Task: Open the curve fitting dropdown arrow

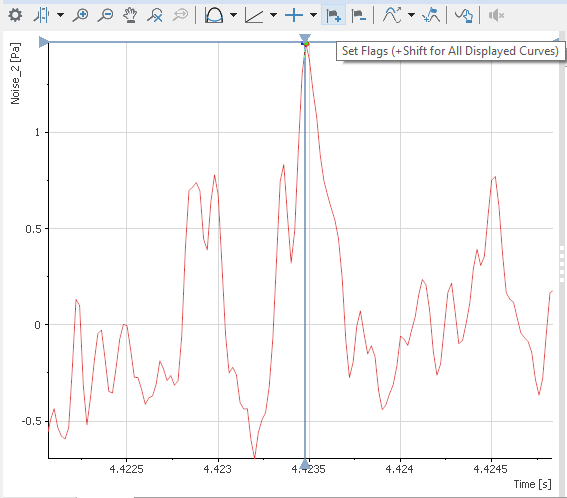Action: (x=412, y=15)
